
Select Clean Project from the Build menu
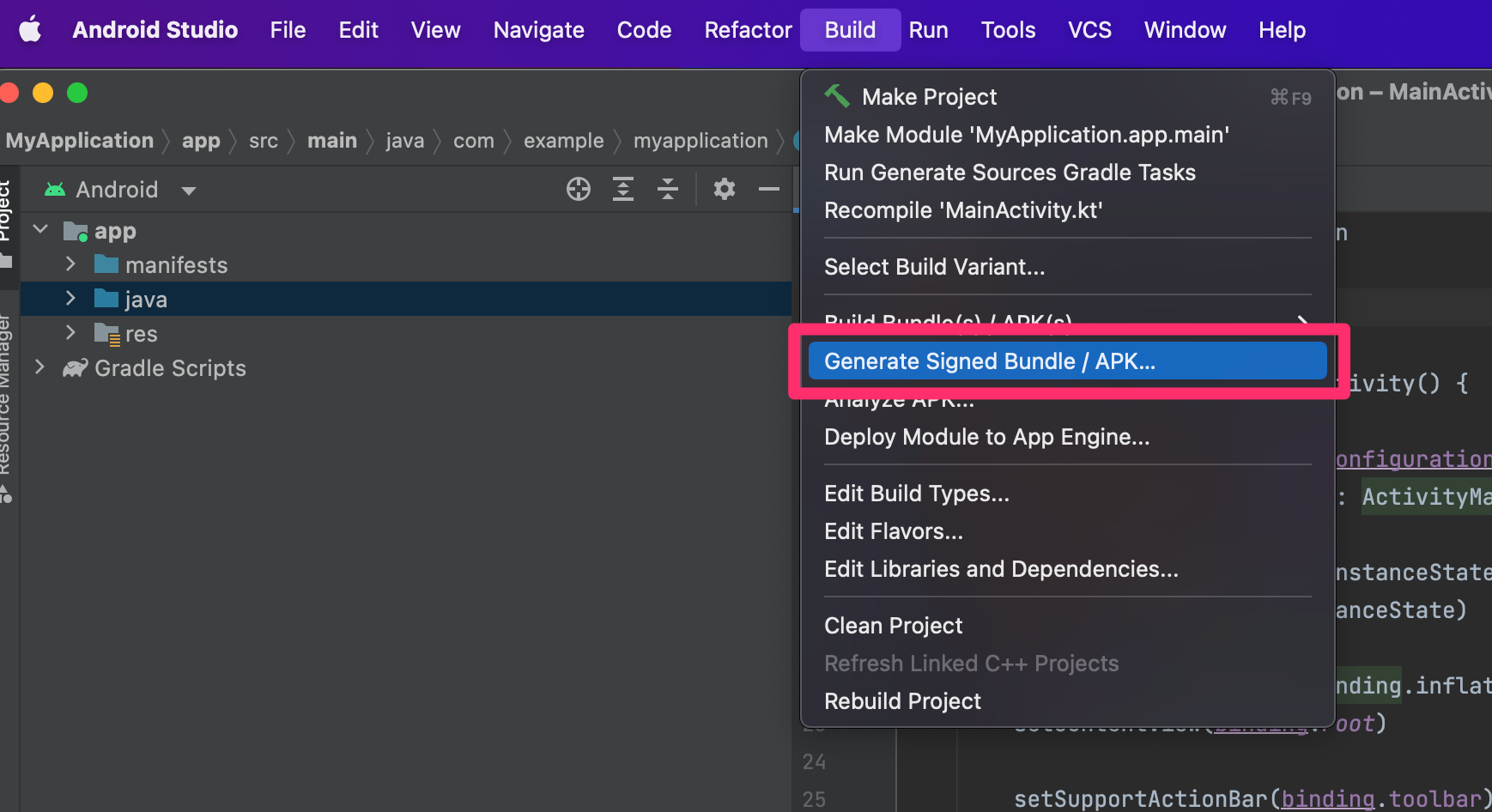(892, 625)
